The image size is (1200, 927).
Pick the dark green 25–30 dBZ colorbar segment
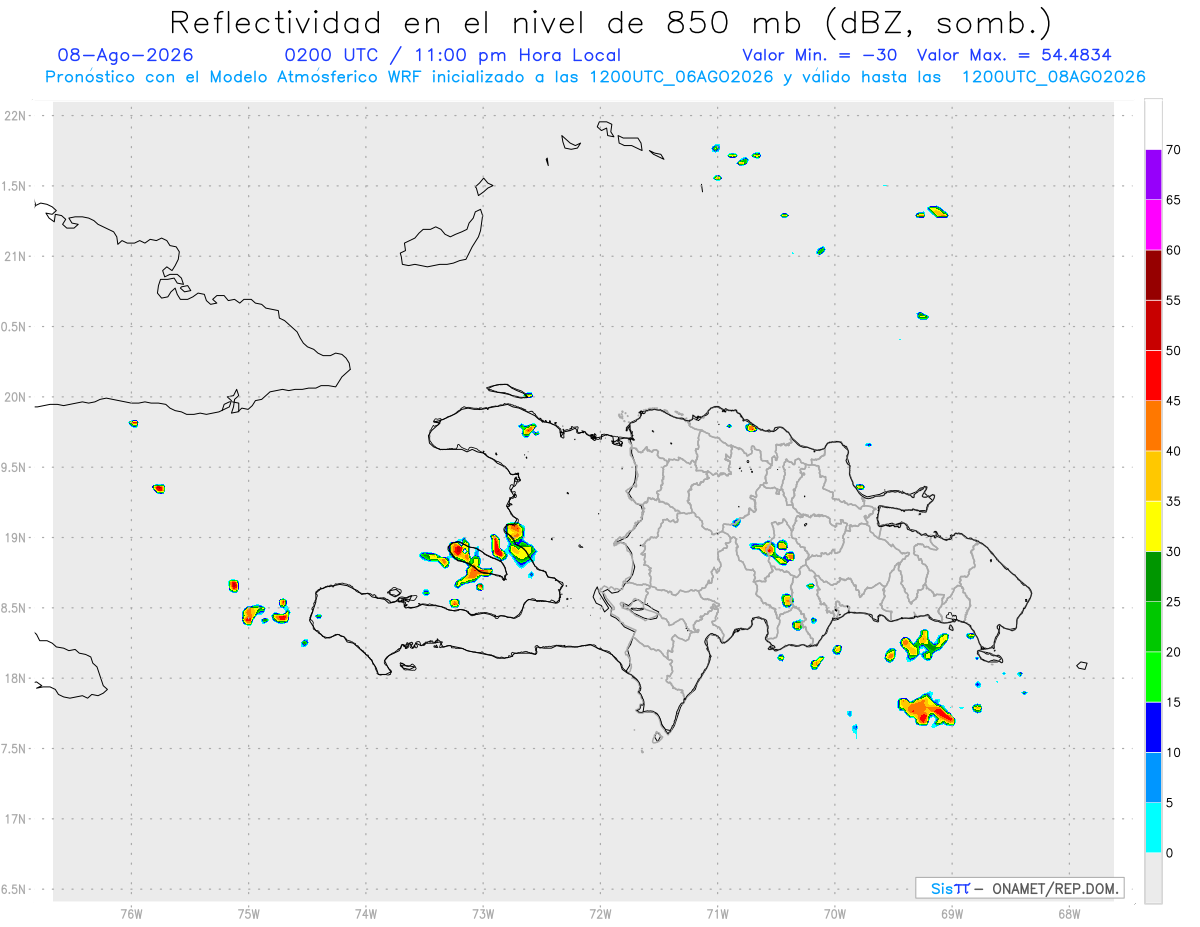click(x=1153, y=577)
